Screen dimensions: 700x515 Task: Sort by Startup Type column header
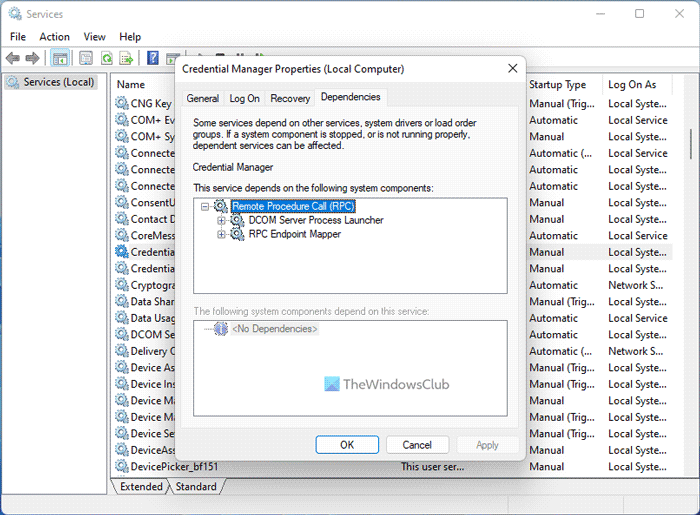click(x=558, y=84)
